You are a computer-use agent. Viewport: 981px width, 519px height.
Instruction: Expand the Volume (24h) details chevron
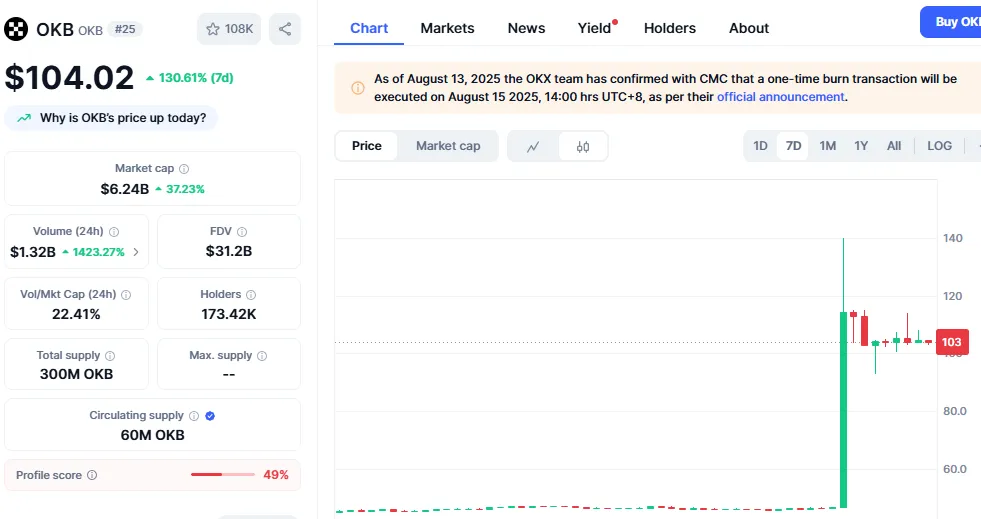136,252
